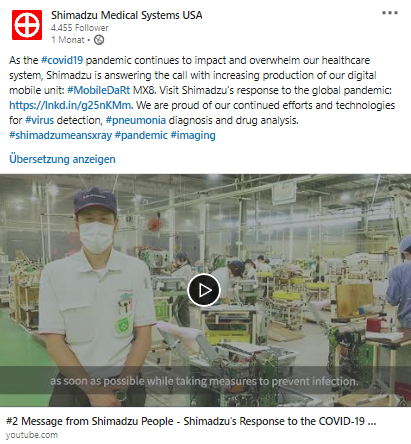This screenshot has width=411, height=444.
Task: Click the #shimadzumeansxray hashtag
Action: 60,135
